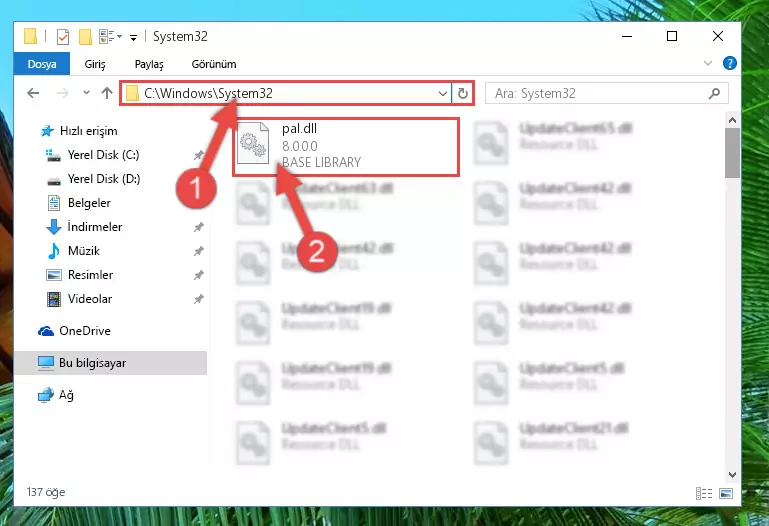Click pin icon next to Resimler
769x526 pixels.
click(x=198, y=275)
